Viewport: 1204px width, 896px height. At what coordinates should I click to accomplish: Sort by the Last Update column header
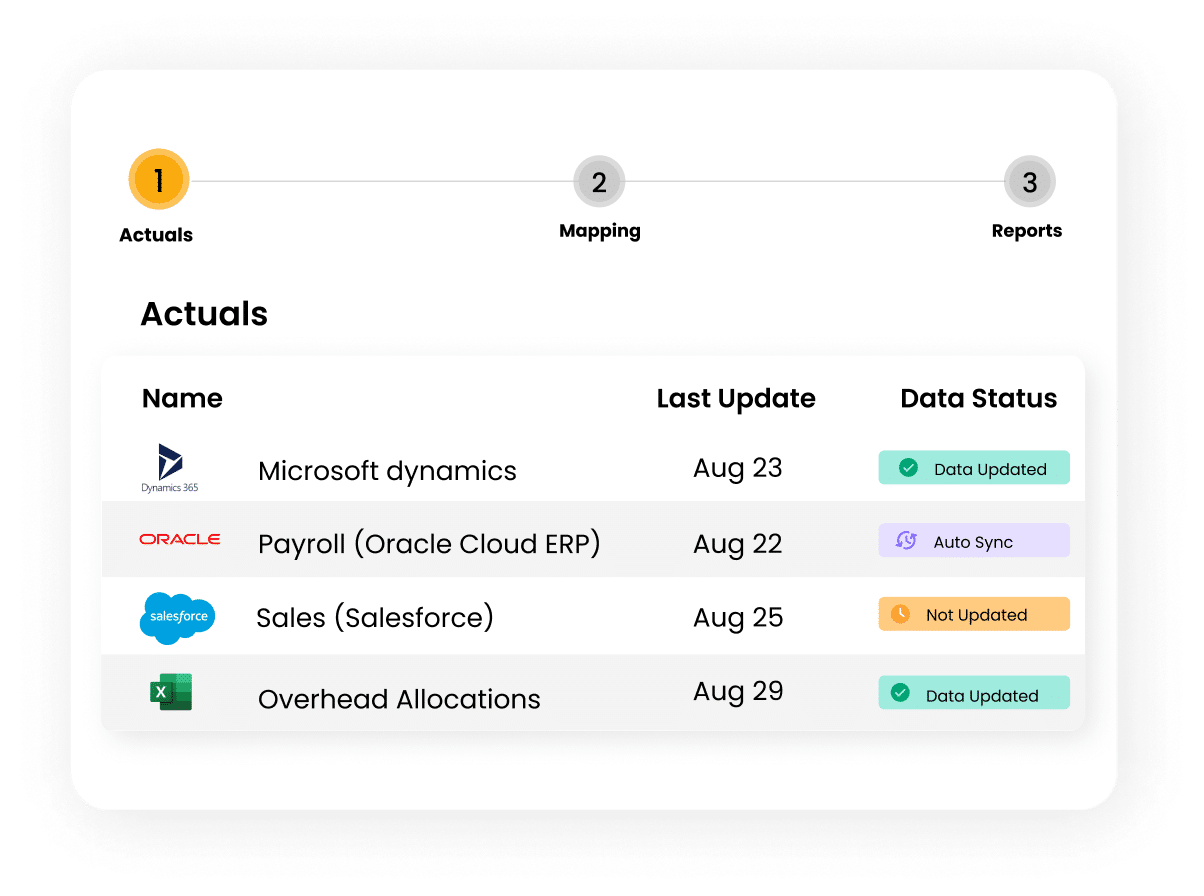(x=736, y=399)
